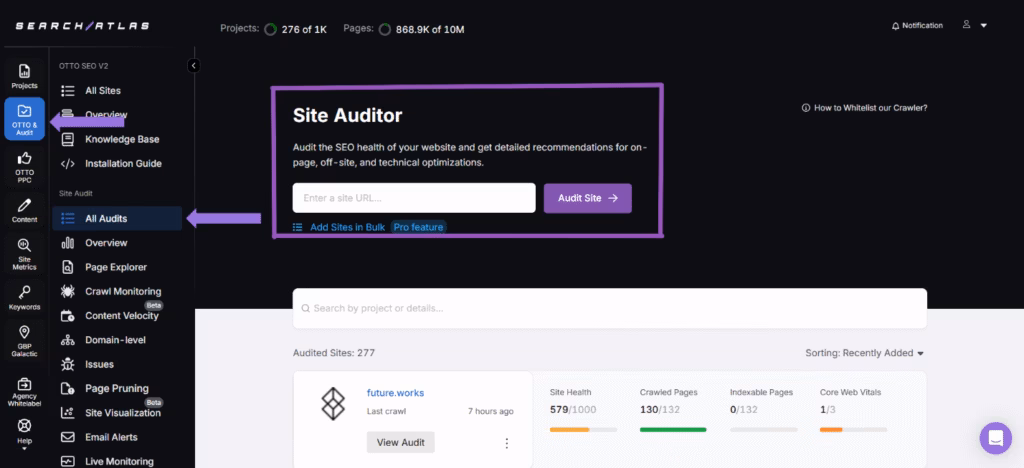
Task: Click the Audit Site button
Action: pos(587,198)
